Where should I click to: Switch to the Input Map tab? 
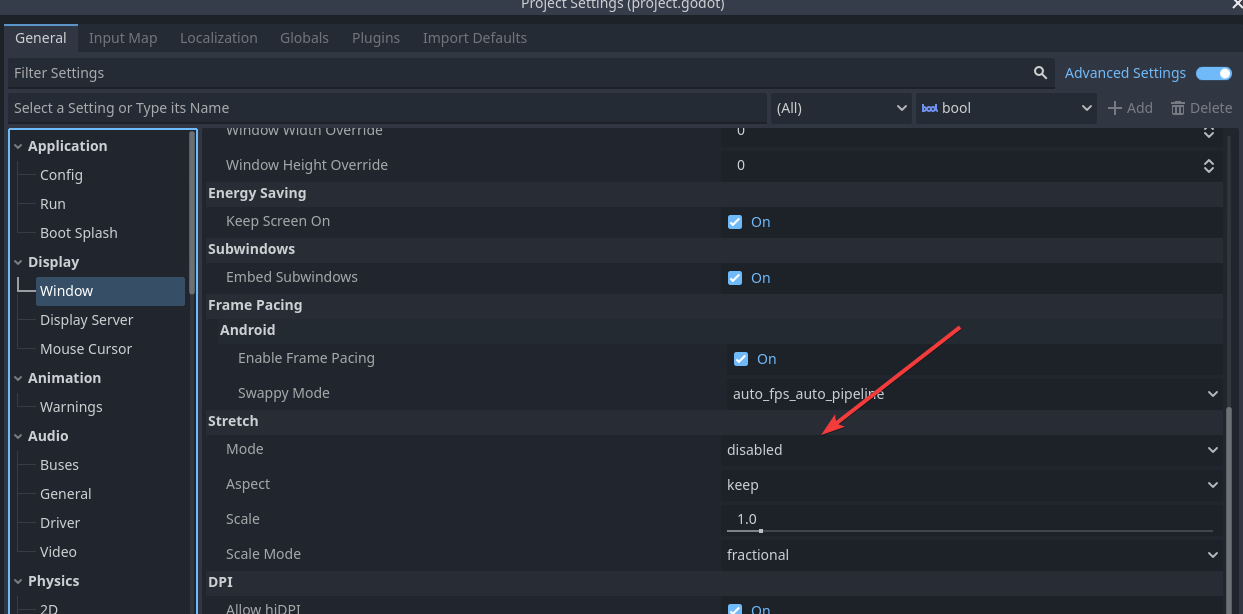click(123, 38)
